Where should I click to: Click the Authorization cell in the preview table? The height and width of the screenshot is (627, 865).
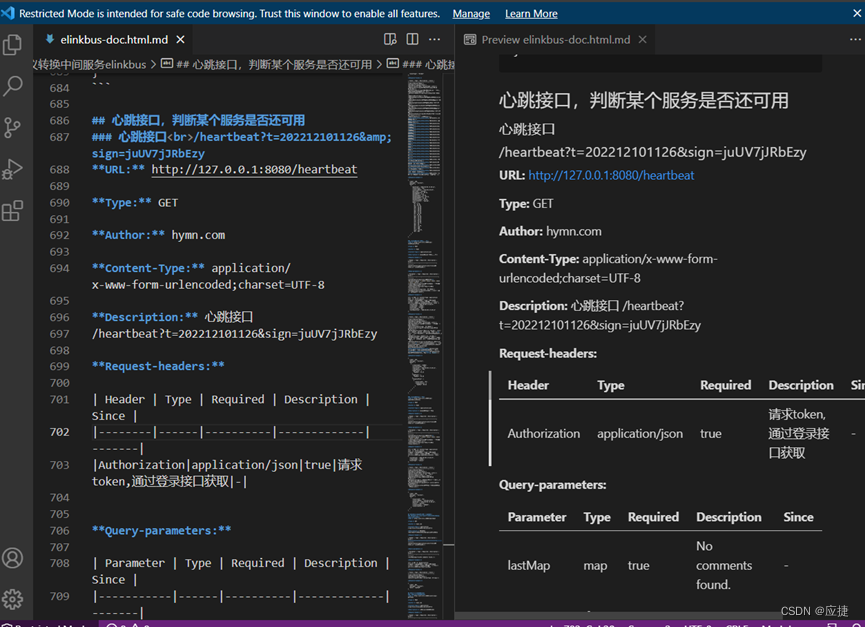544,434
